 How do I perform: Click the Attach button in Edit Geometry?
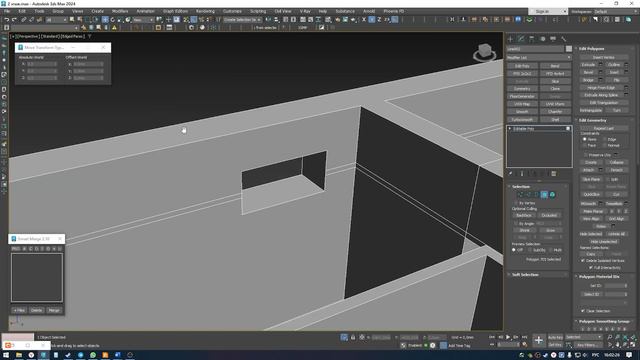[x=588, y=170]
